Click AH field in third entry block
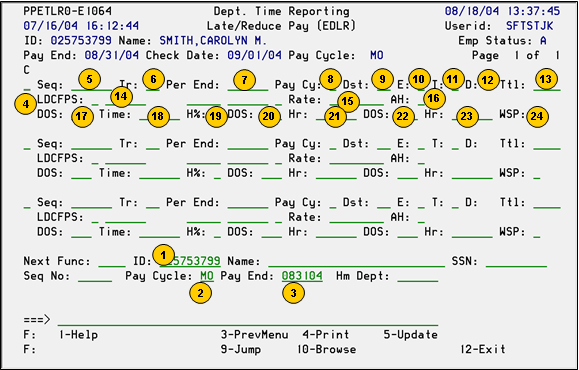This screenshot has width=579, height=370. (421, 217)
